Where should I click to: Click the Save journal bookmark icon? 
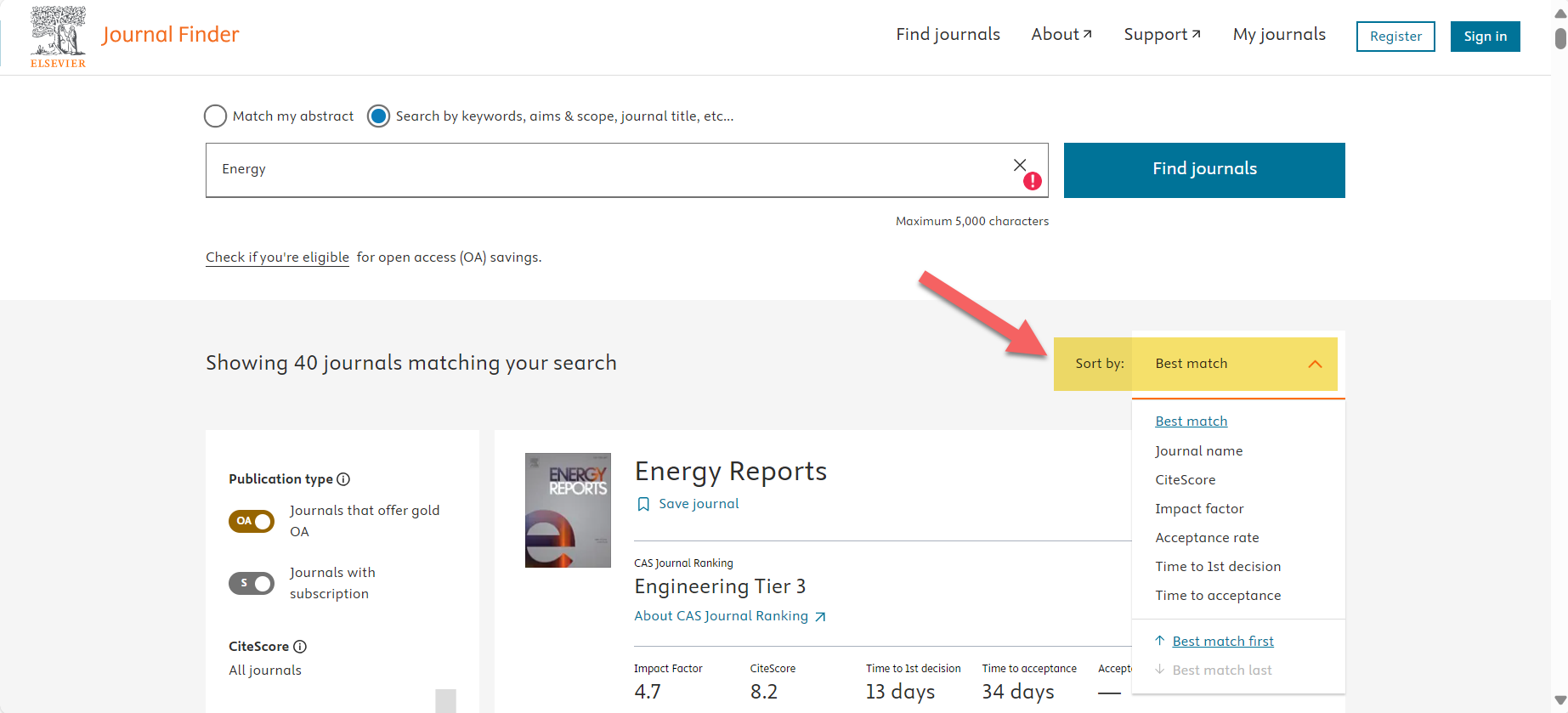643,504
